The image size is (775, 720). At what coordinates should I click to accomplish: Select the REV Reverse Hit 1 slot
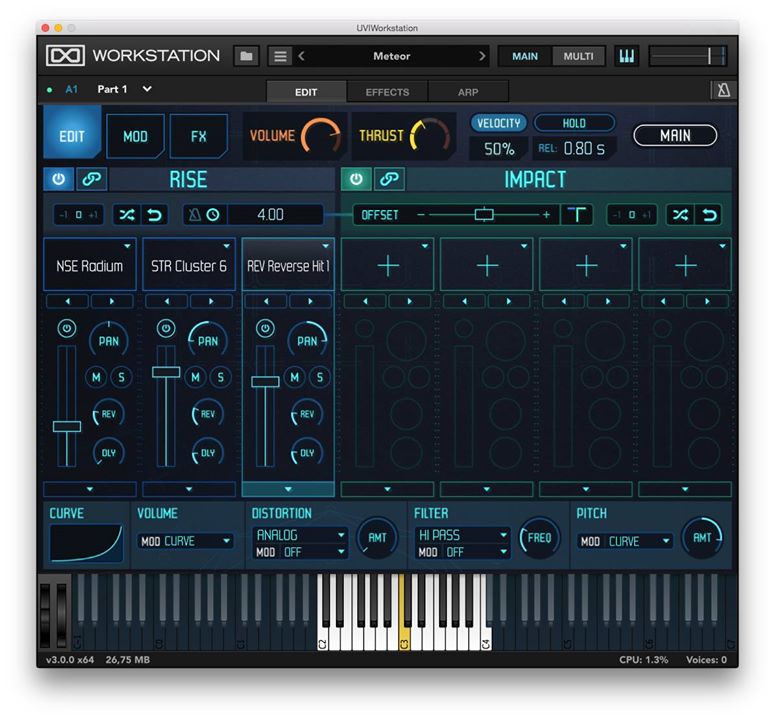(288, 266)
